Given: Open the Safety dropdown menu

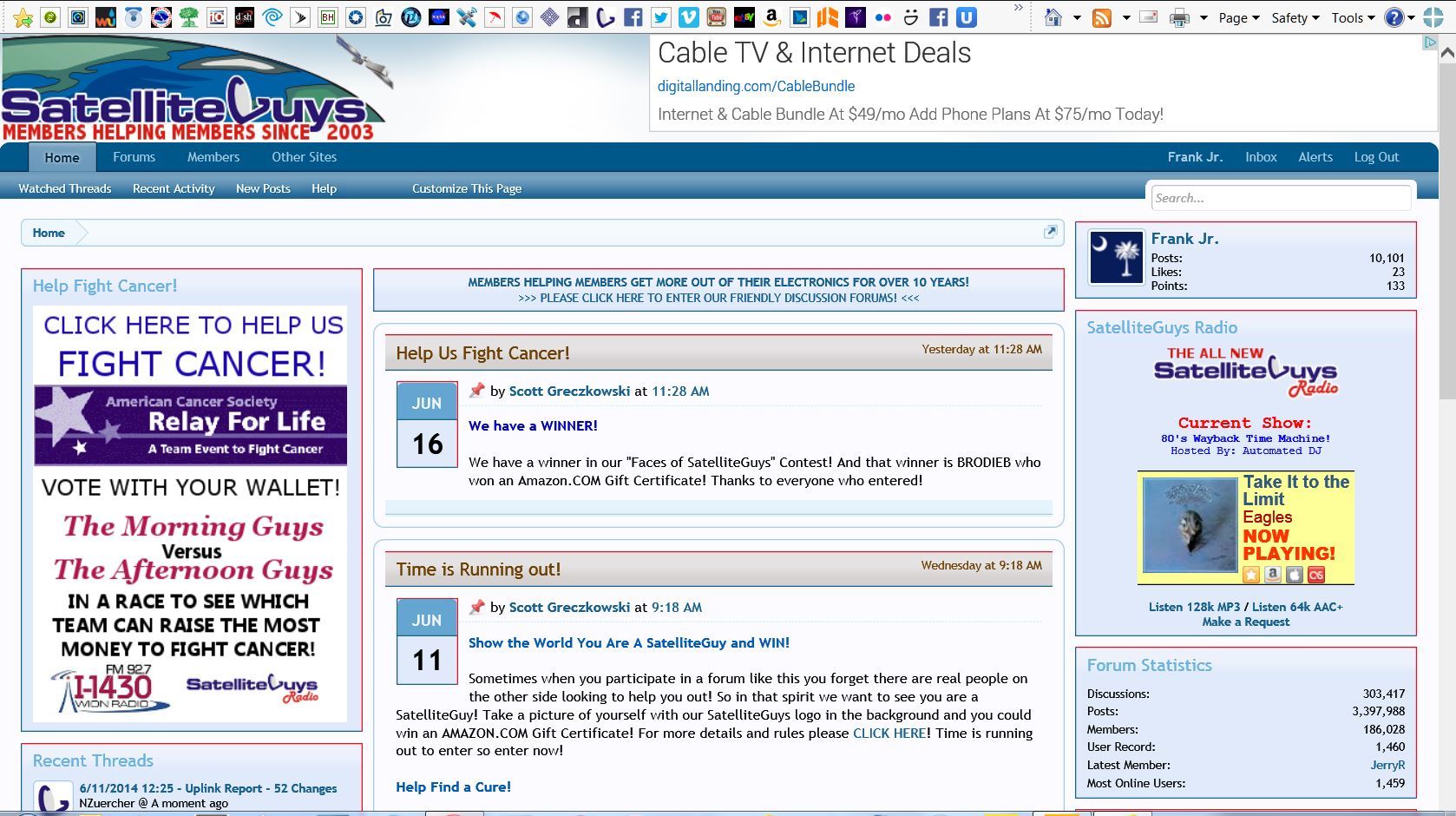Looking at the screenshot, I should [x=1295, y=17].
